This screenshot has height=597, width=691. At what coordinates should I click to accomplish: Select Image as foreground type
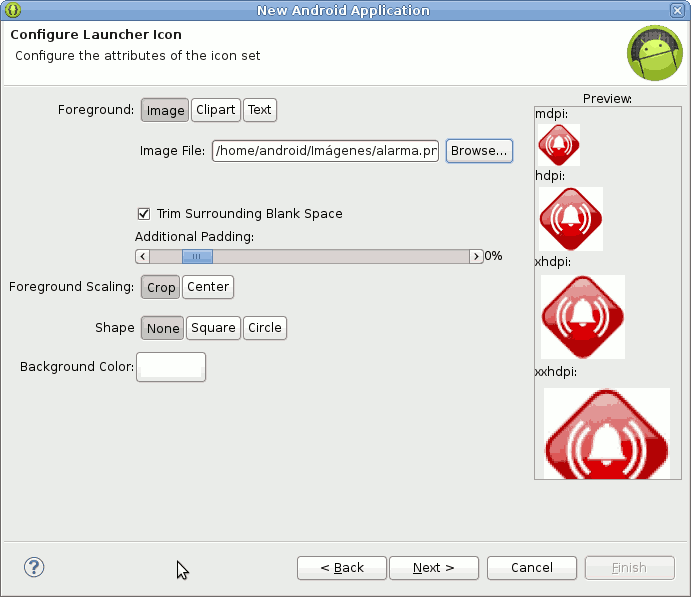point(165,110)
